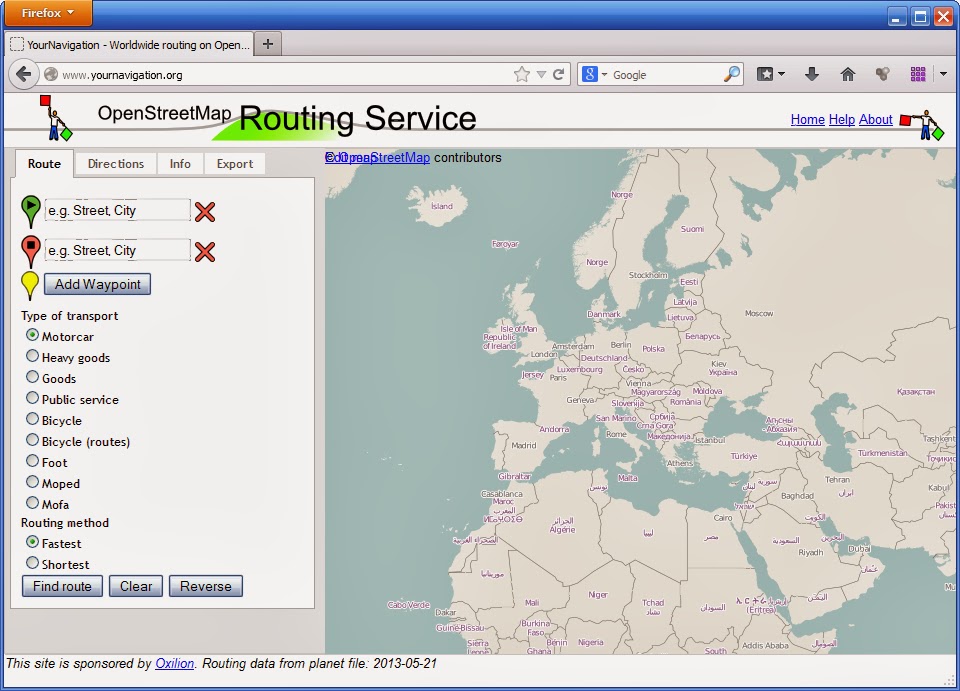Click the Add Waypoint button
Viewport: 960px width, 691px height.
pos(97,284)
